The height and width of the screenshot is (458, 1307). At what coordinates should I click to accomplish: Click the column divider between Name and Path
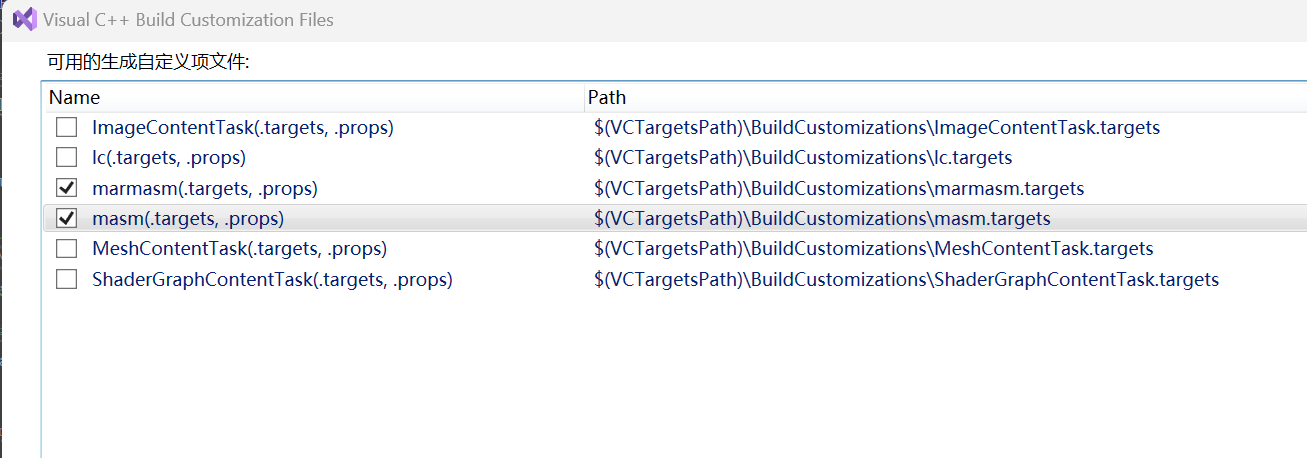coord(585,97)
